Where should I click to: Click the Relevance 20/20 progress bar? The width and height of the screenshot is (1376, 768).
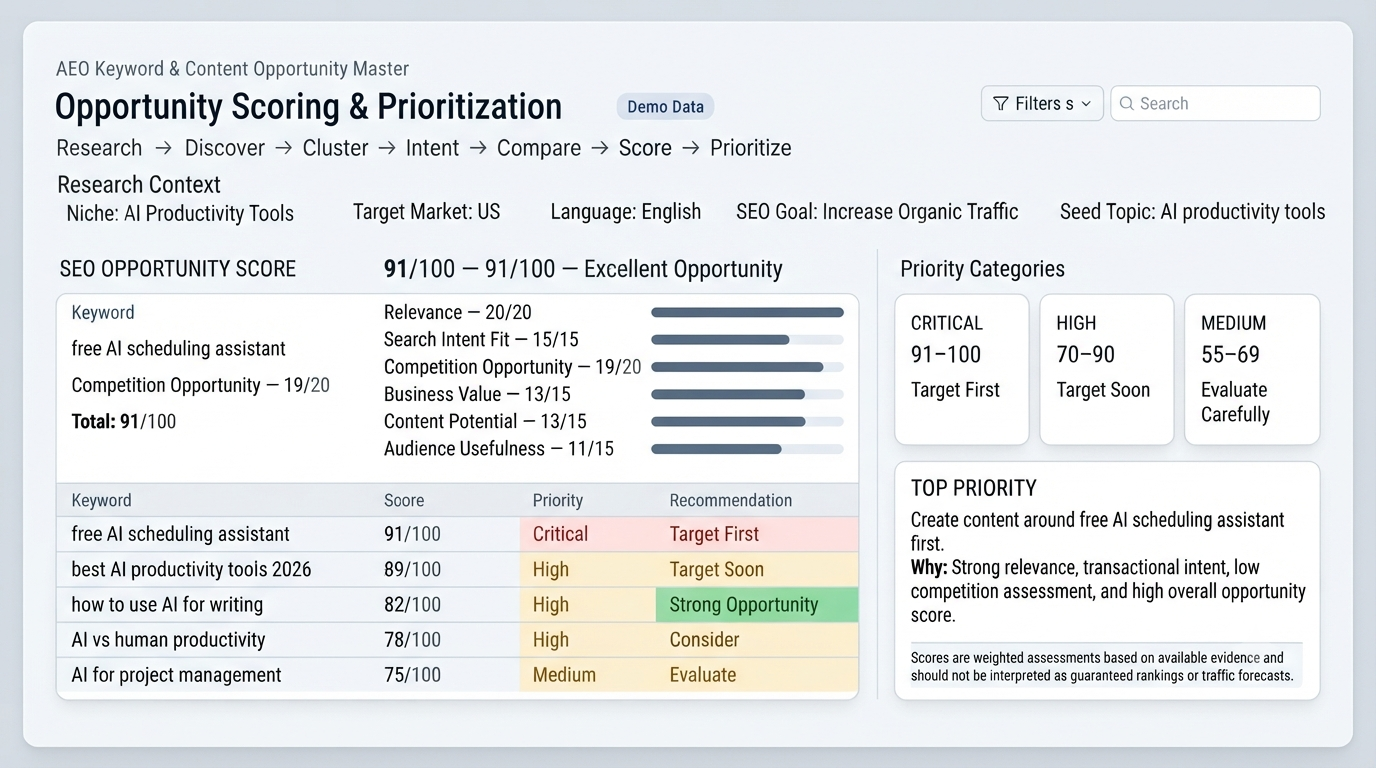[x=747, y=313]
